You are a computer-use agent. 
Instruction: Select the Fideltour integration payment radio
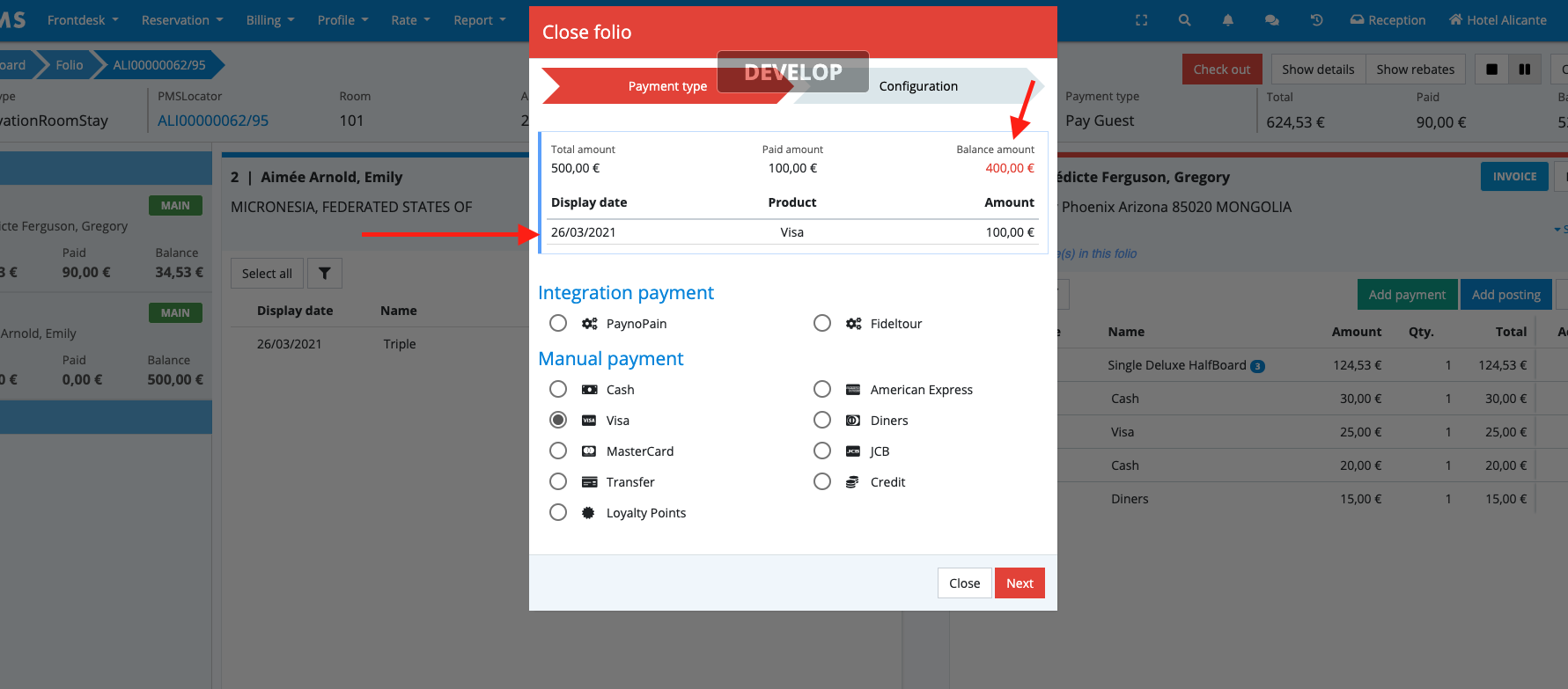click(822, 323)
